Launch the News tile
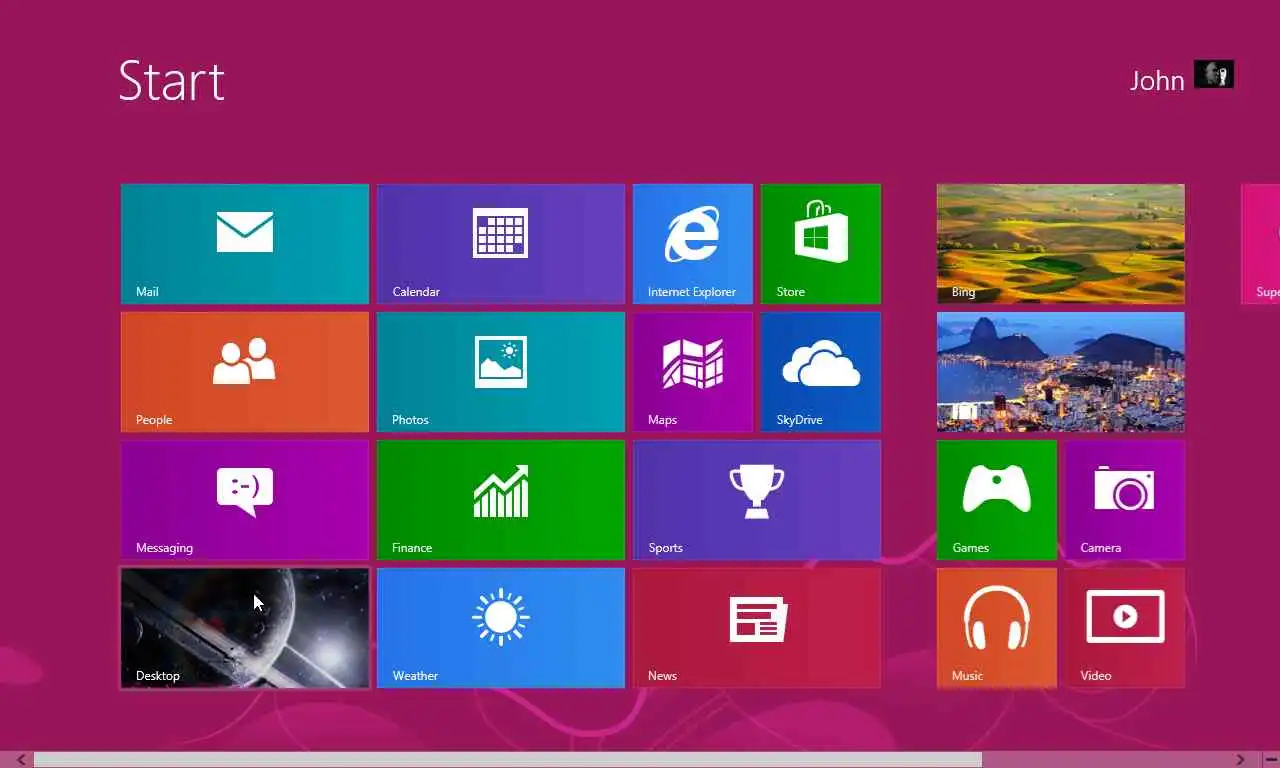Screen dimensions: 1280x768 point(757,628)
